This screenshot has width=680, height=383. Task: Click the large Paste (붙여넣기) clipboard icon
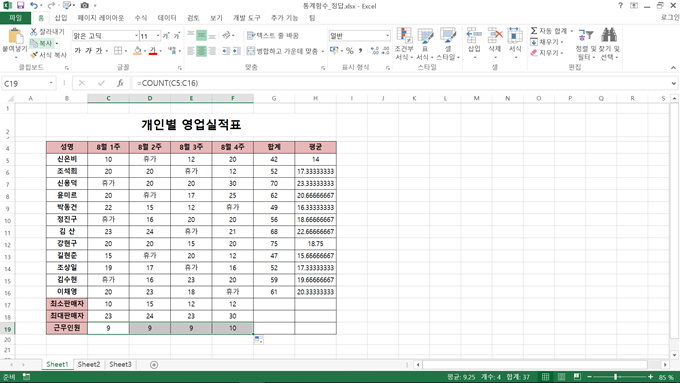pyautogui.click(x=15, y=36)
